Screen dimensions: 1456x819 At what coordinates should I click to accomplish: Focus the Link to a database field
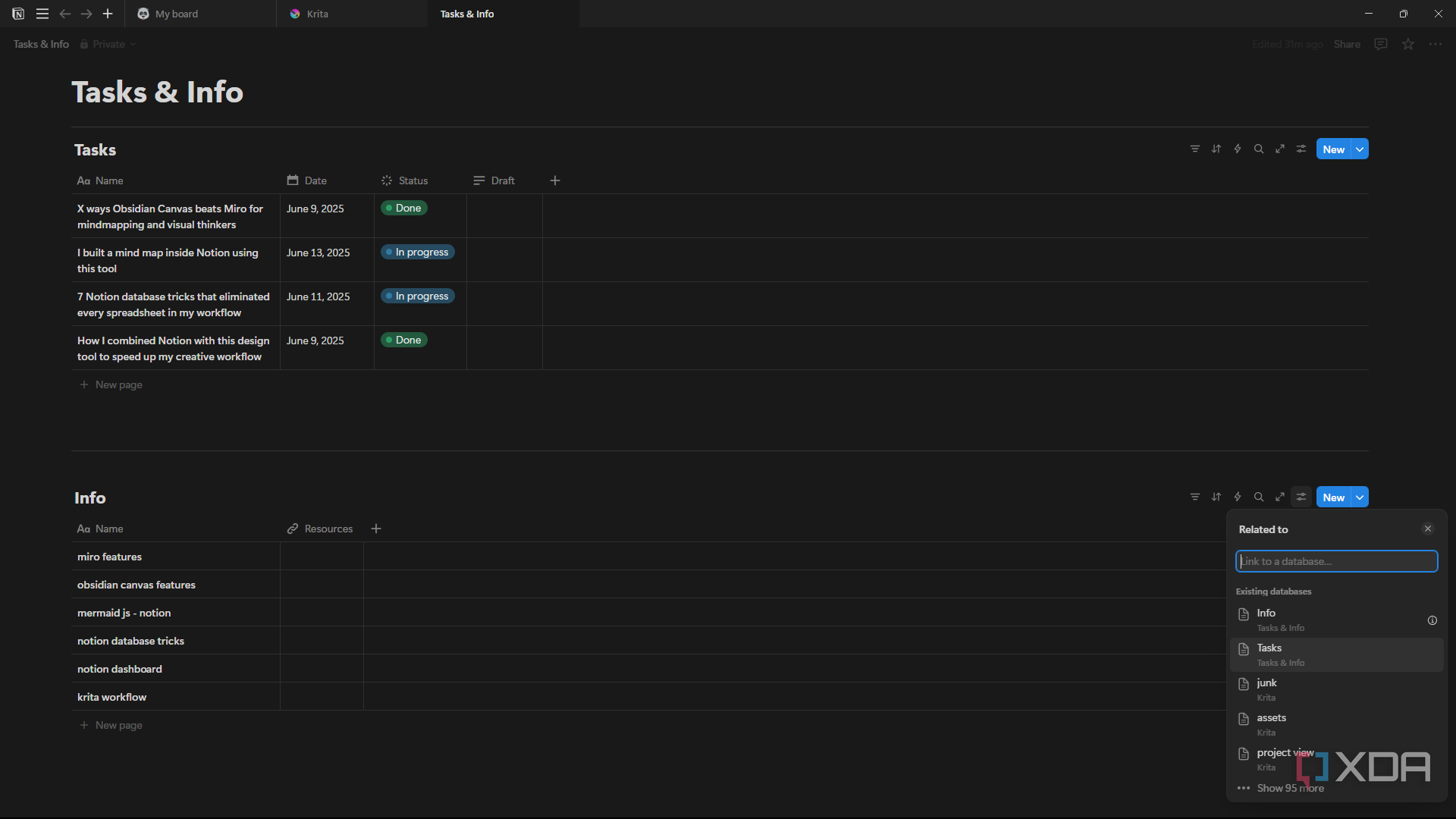[x=1336, y=561]
